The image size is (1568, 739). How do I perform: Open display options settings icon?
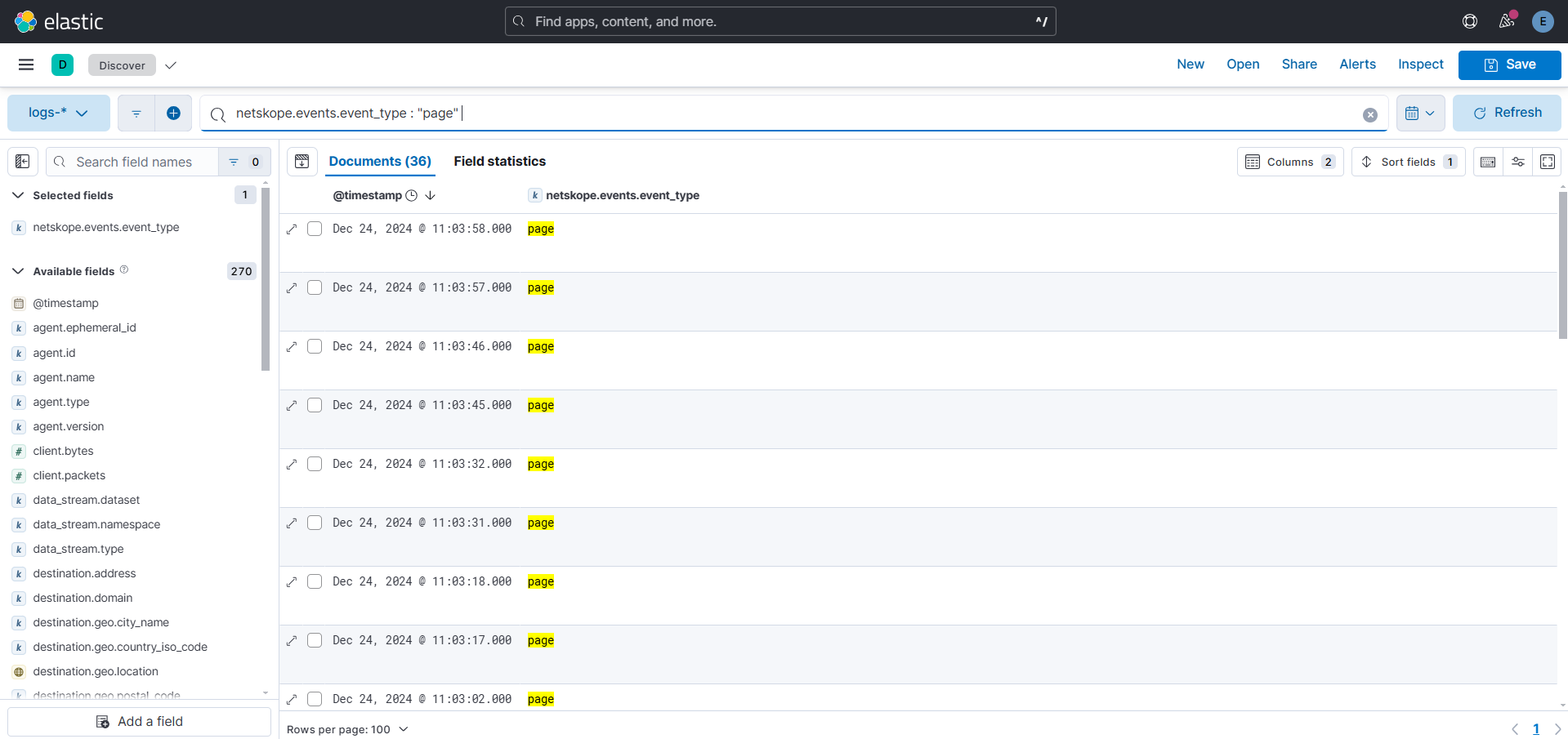[1518, 162]
